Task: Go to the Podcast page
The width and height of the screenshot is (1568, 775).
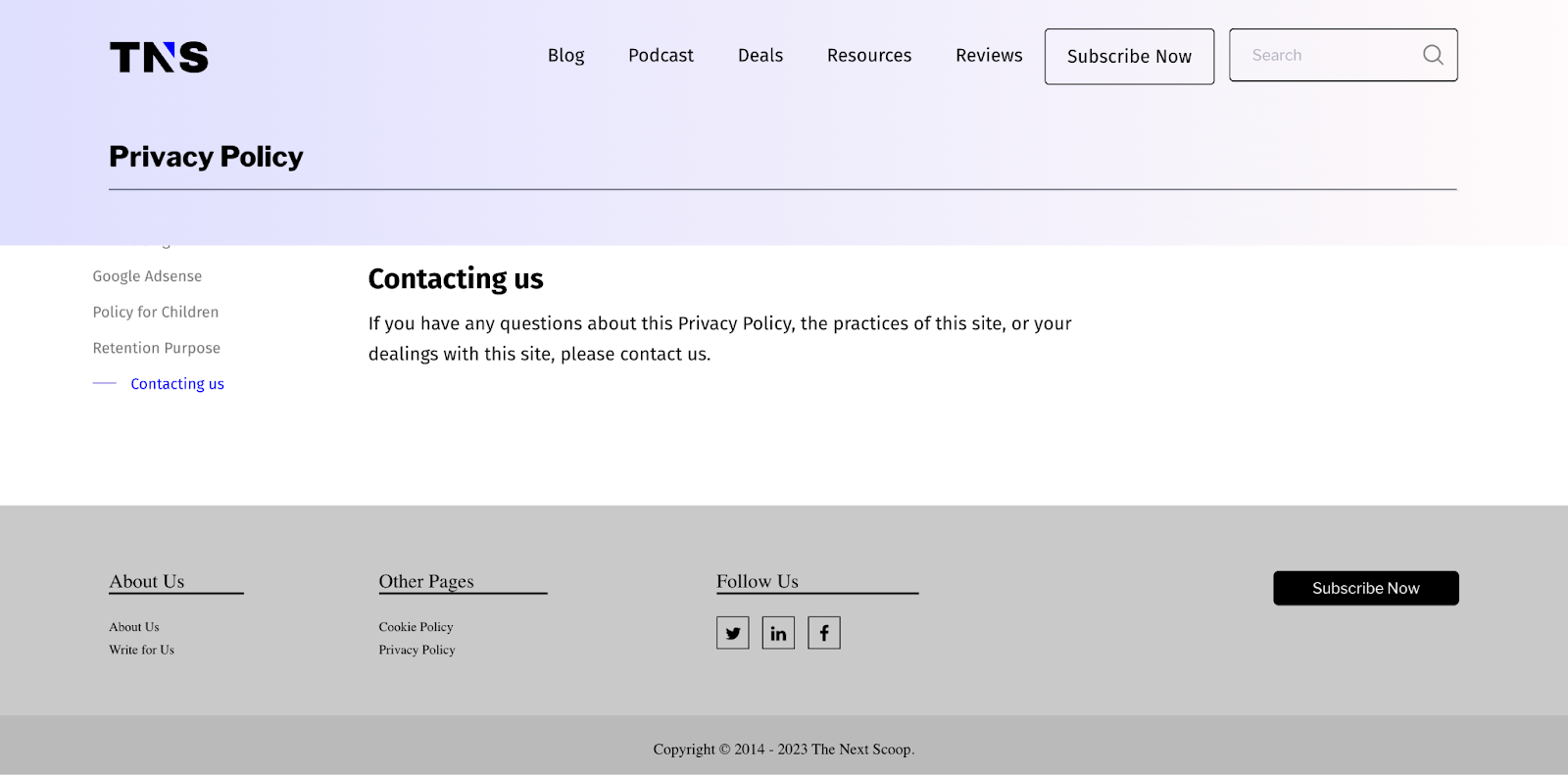Action: coord(661,56)
